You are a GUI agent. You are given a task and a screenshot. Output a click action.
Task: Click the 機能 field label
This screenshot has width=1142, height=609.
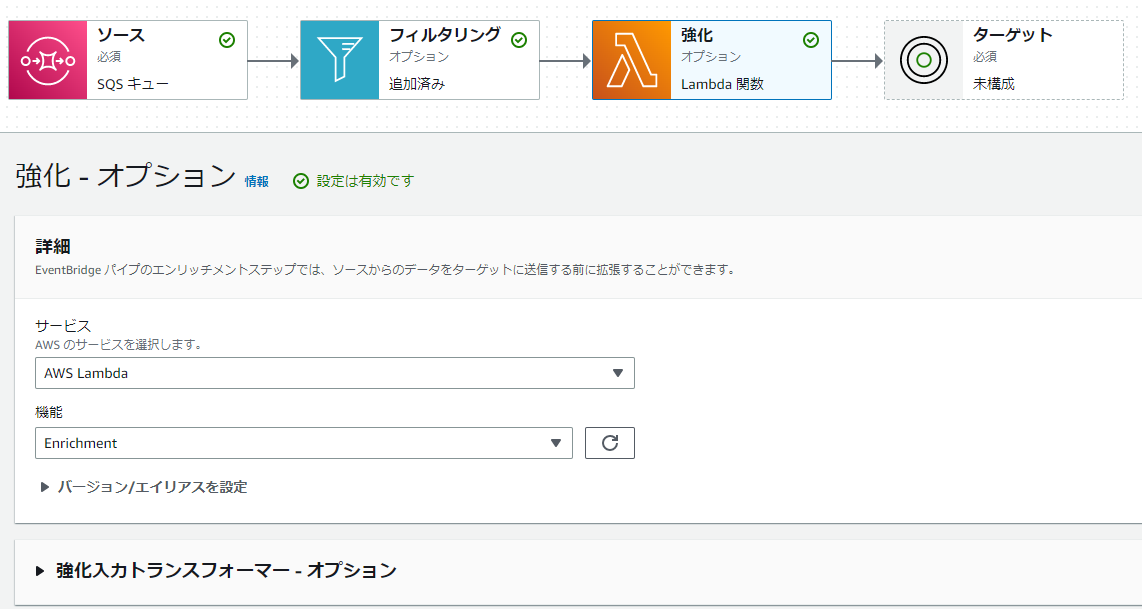coord(49,412)
